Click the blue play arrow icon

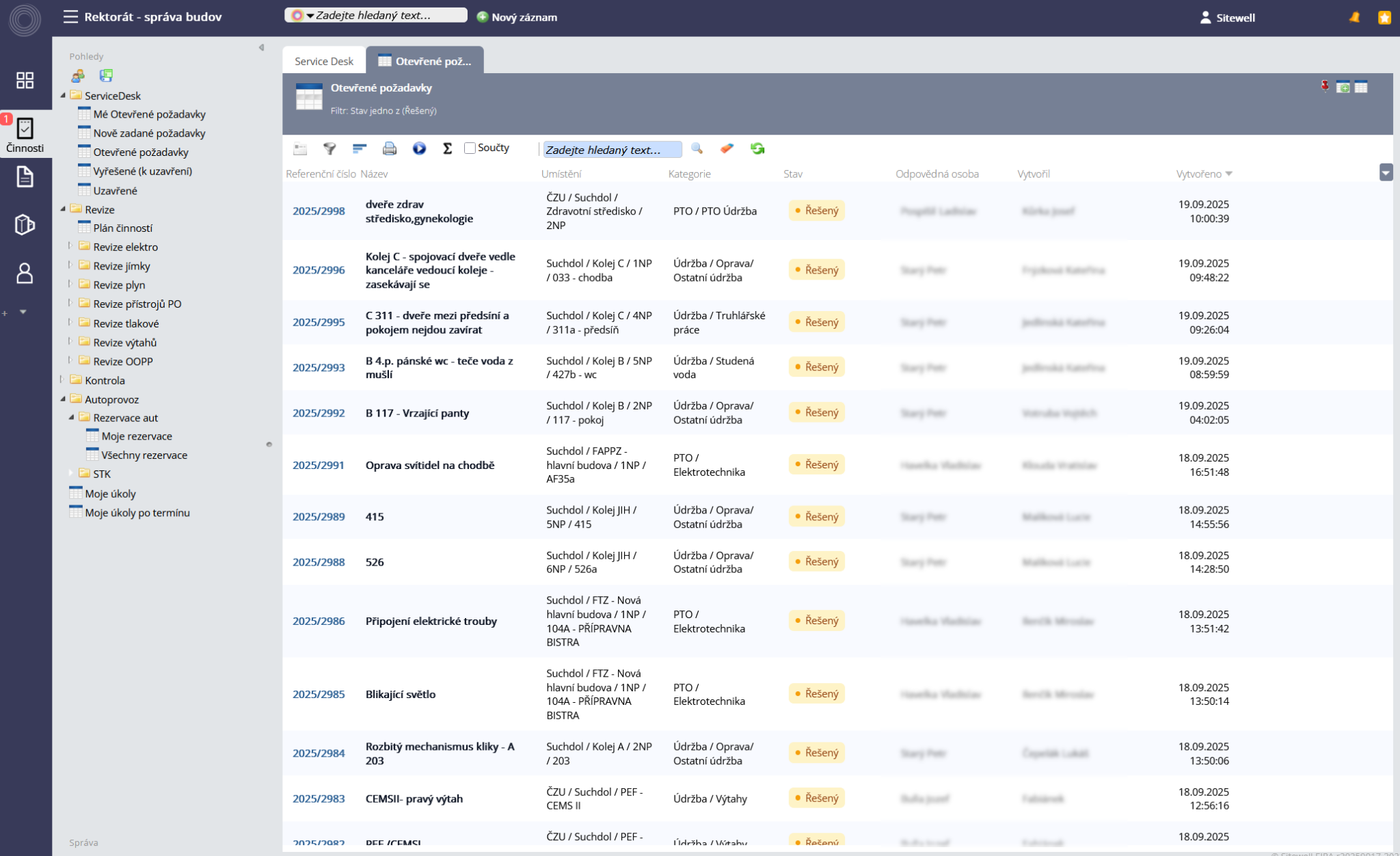[419, 148]
